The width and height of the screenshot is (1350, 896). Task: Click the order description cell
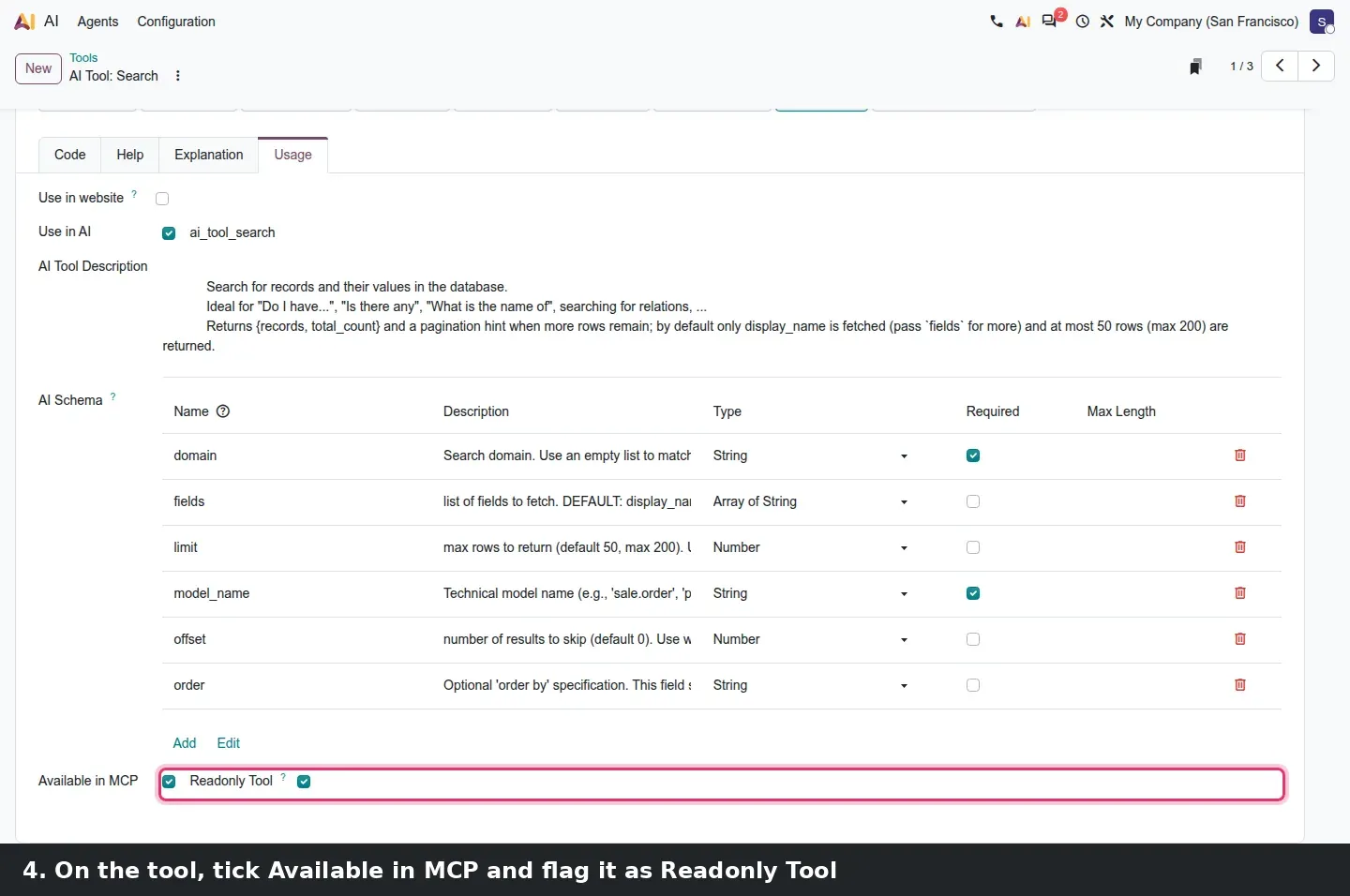pyautogui.click(x=567, y=685)
